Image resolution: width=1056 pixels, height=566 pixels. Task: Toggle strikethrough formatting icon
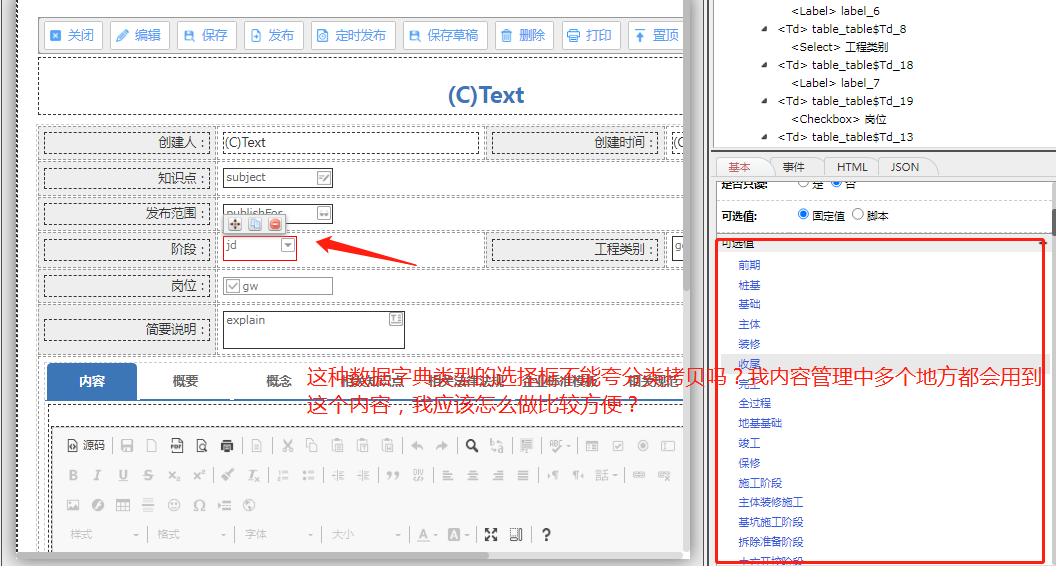[148, 475]
